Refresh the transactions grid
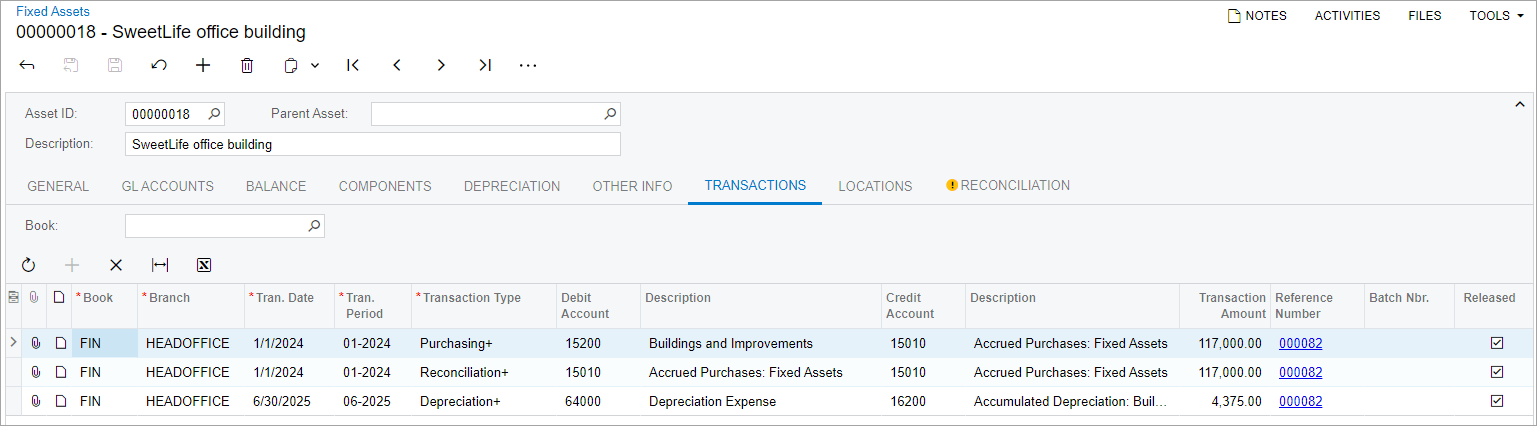This screenshot has height=426, width=1537. (28, 265)
